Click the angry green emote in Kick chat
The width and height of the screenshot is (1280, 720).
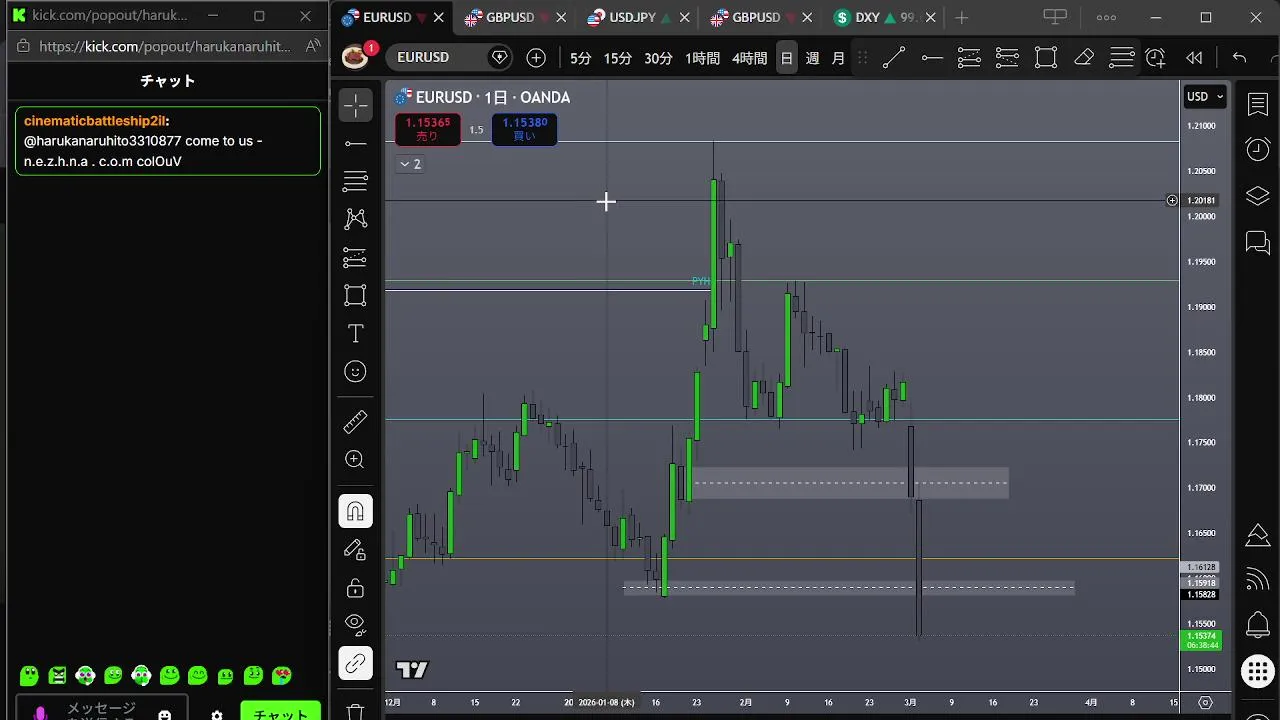pos(57,676)
